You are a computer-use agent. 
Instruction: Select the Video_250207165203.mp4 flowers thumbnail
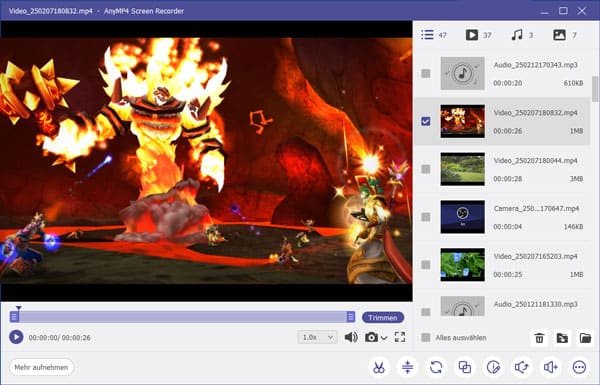[462, 265]
